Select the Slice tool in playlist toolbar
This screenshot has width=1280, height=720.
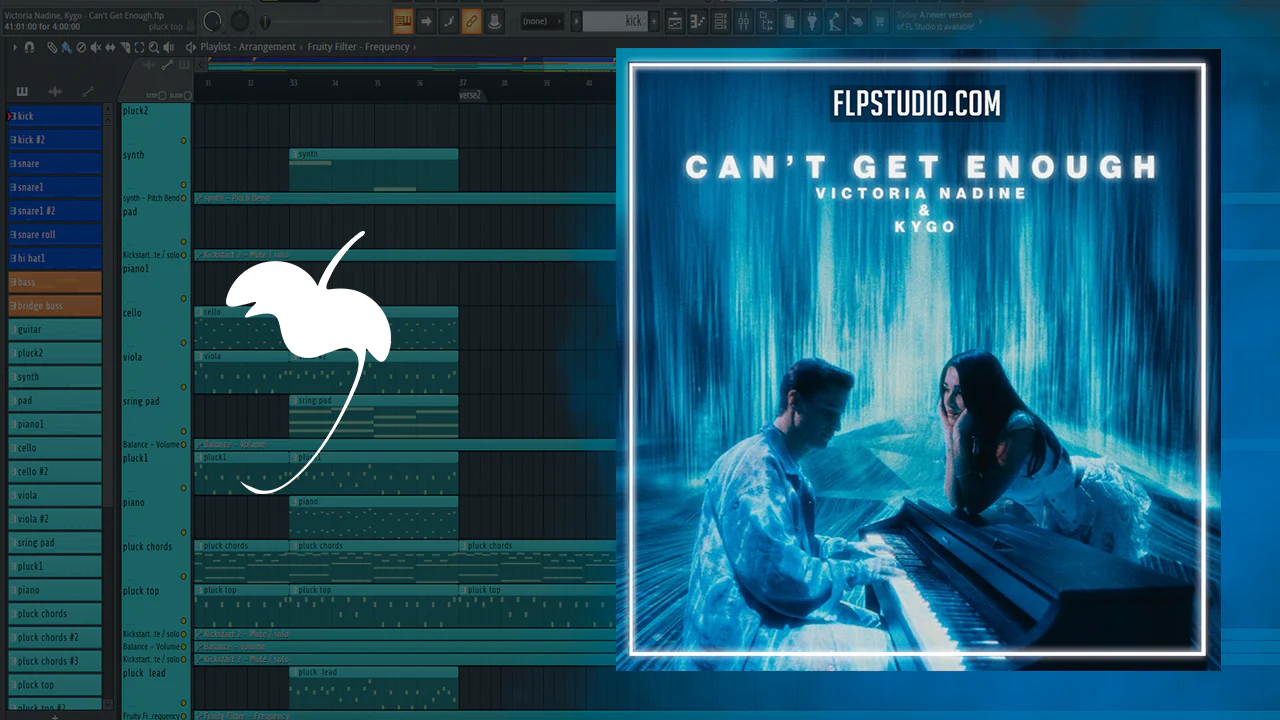pyautogui.click(x=125, y=47)
